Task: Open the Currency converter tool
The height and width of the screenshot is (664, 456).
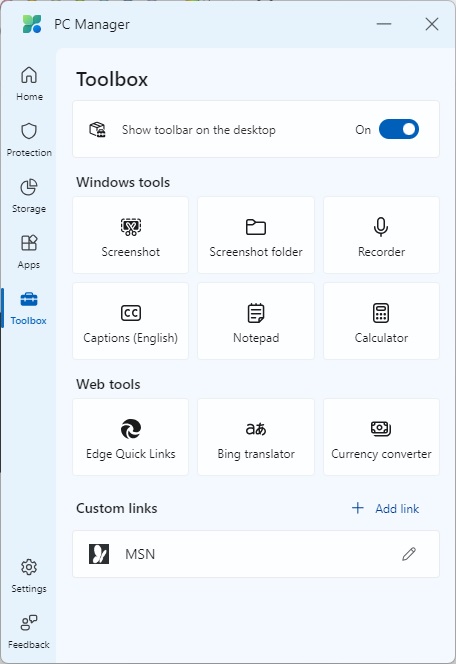Action: (381, 437)
